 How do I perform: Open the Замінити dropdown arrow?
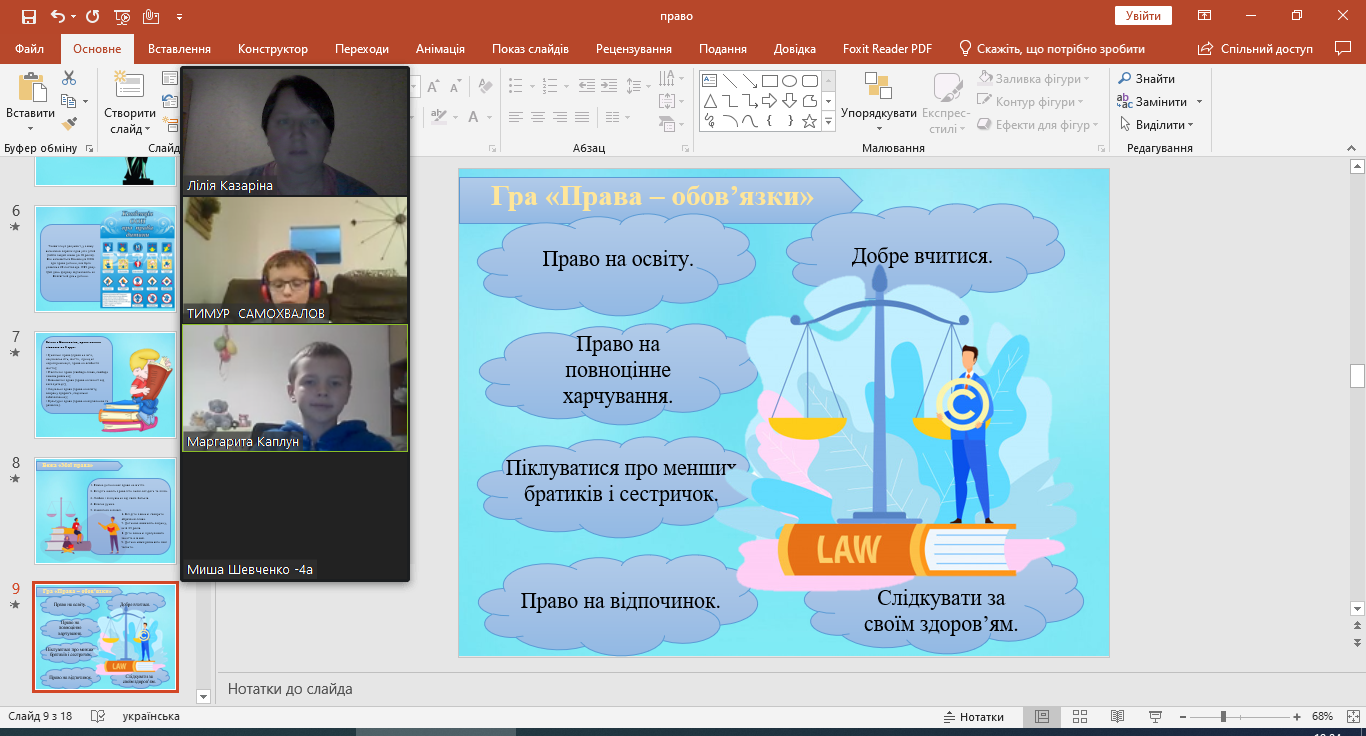1199,102
